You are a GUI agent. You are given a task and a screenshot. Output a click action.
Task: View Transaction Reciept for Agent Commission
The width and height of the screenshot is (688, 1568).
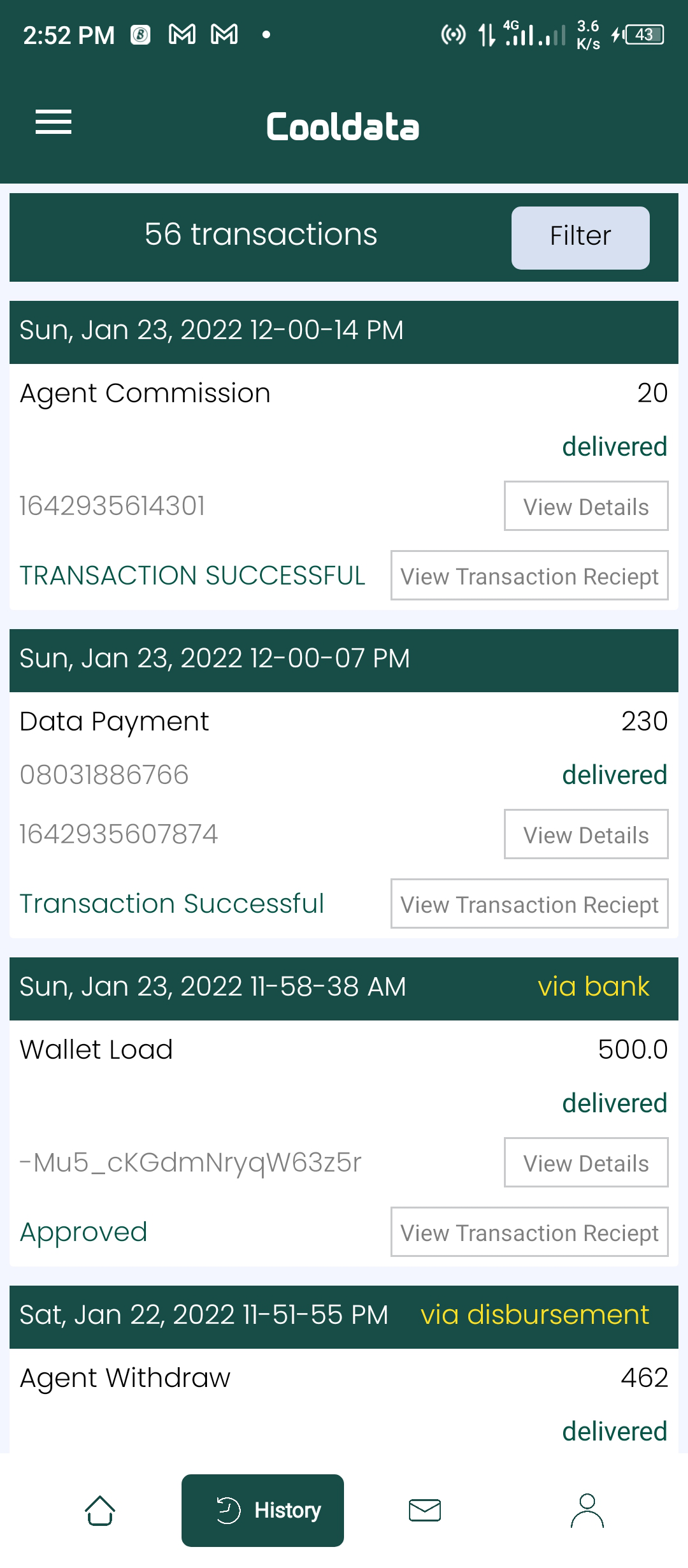click(529, 576)
